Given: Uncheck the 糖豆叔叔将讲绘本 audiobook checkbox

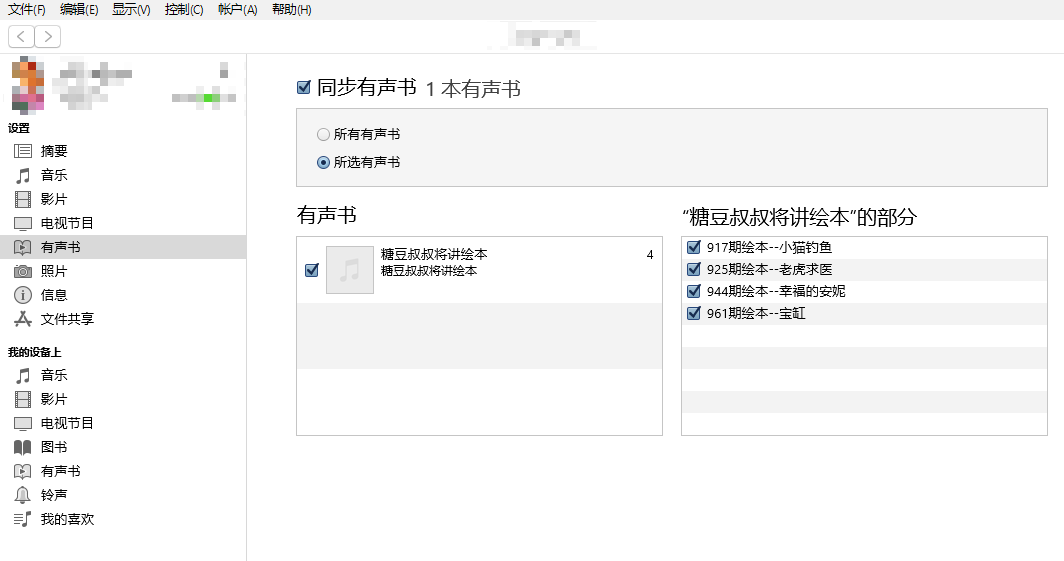Looking at the screenshot, I should pyautogui.click(x=311, y=270).
